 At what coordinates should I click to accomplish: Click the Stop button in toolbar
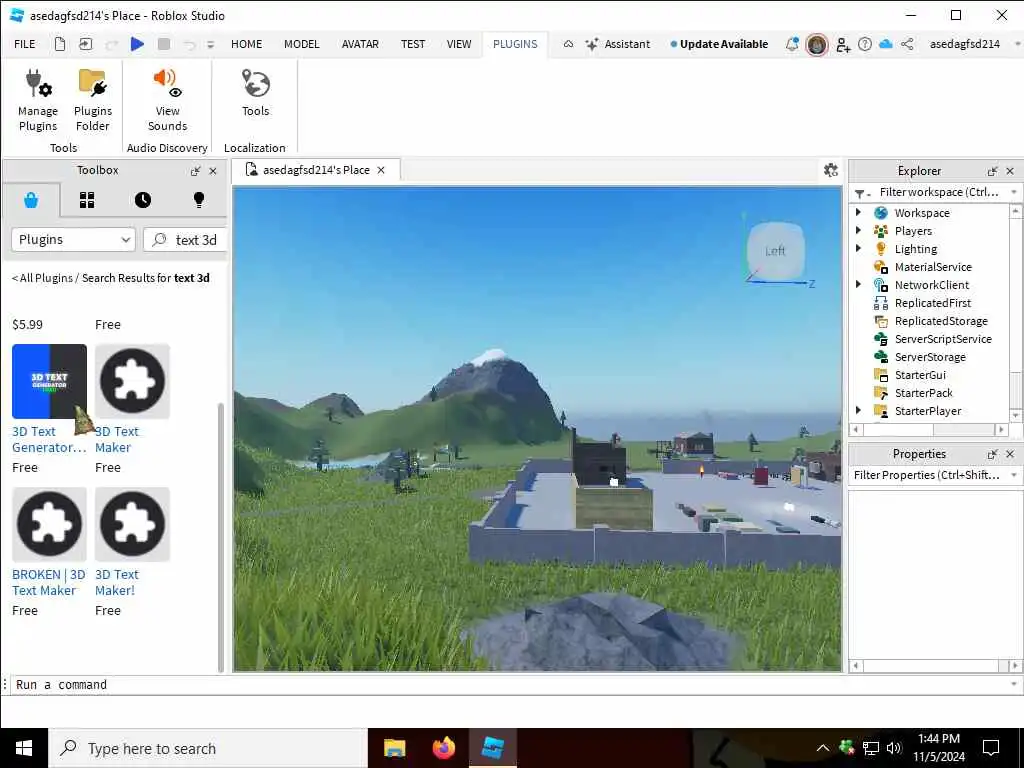coord(164,44)
